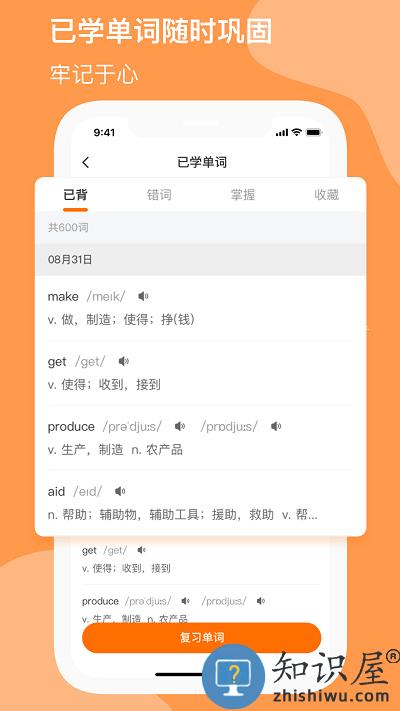This screenshot has height=711, width=400.
Task: Play pronunciation audio for get in card
Action: (123, 361)
